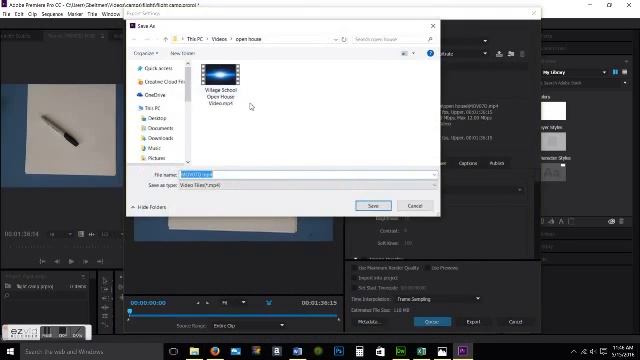Open the address bar history dropdown
Viewport: 640px width, 360px height.
point(336,39)
